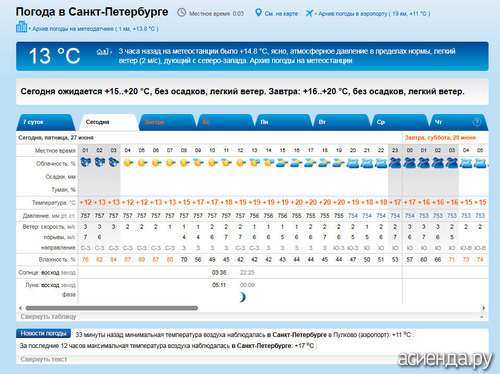This screenshot has height=374, width=500.
Task: Click the local time clock icon
Action: pos(182,13)
